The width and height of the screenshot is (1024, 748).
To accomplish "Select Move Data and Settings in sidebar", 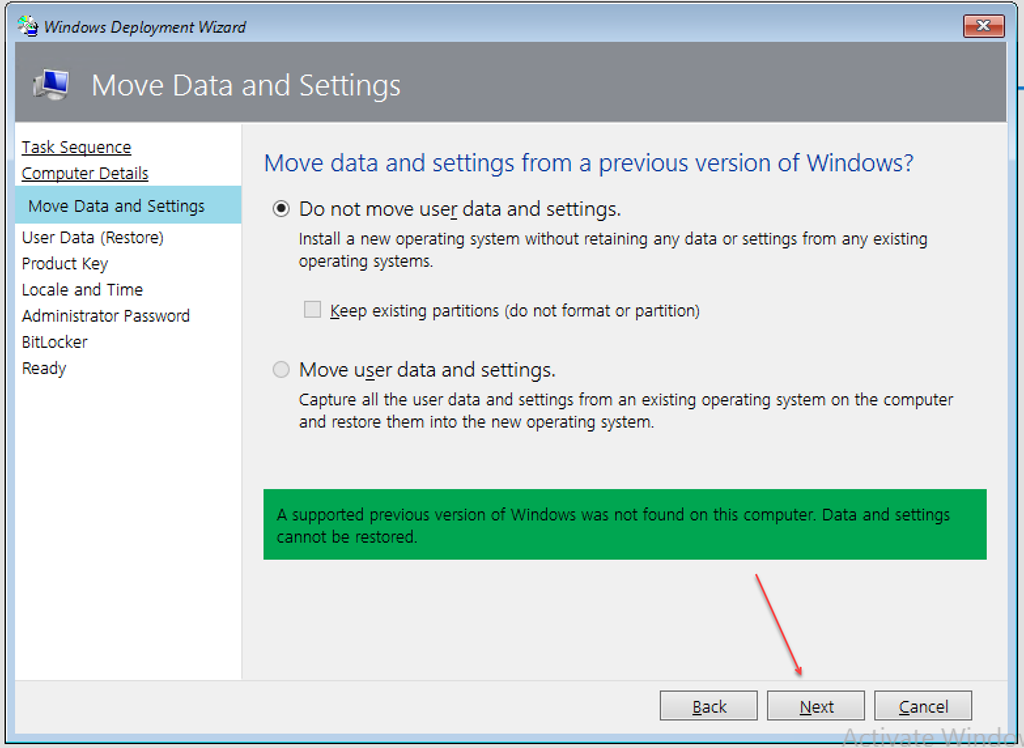I will point(116,206).
